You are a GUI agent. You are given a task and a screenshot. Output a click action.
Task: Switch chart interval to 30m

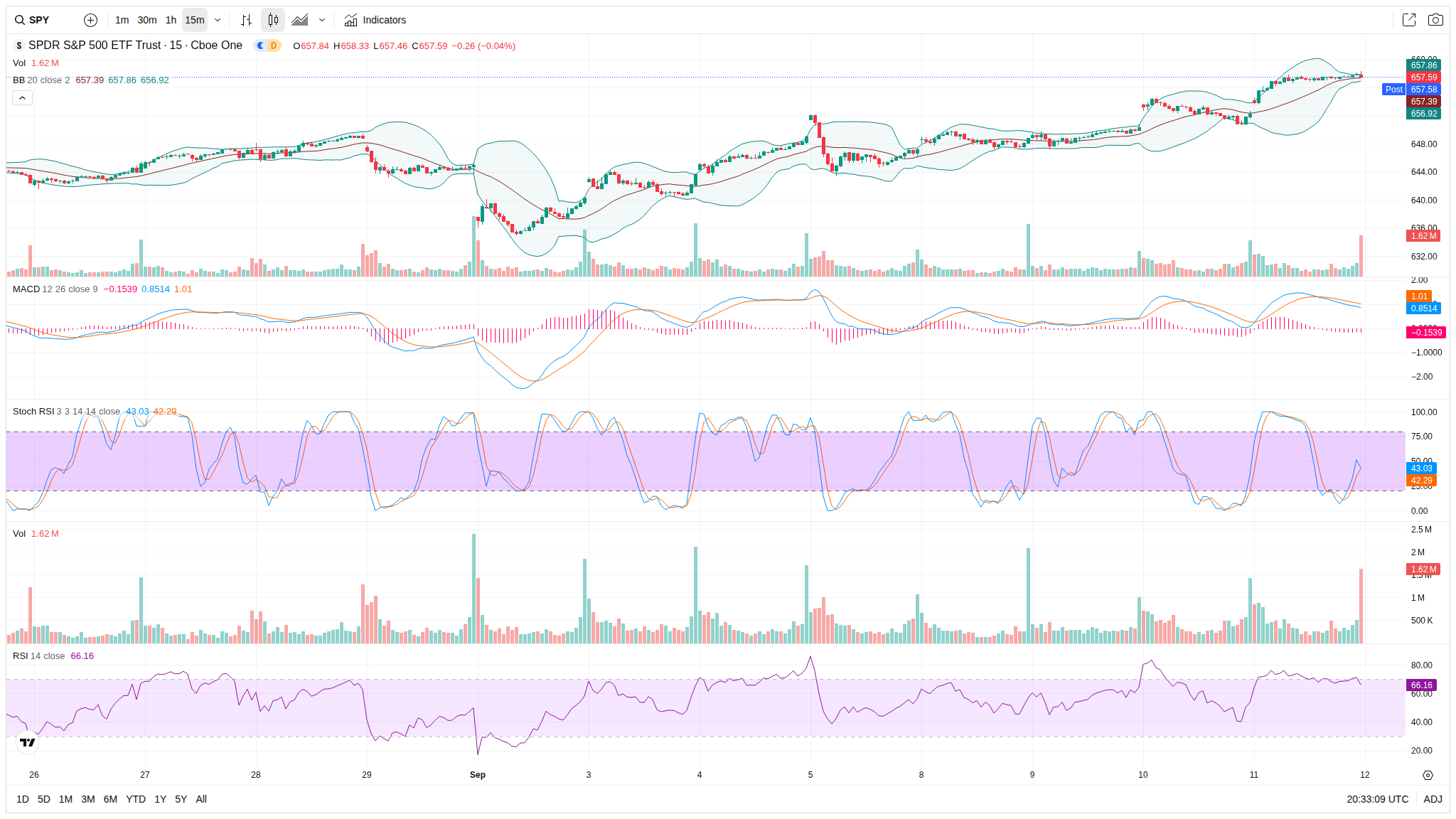tap(147, 20)
